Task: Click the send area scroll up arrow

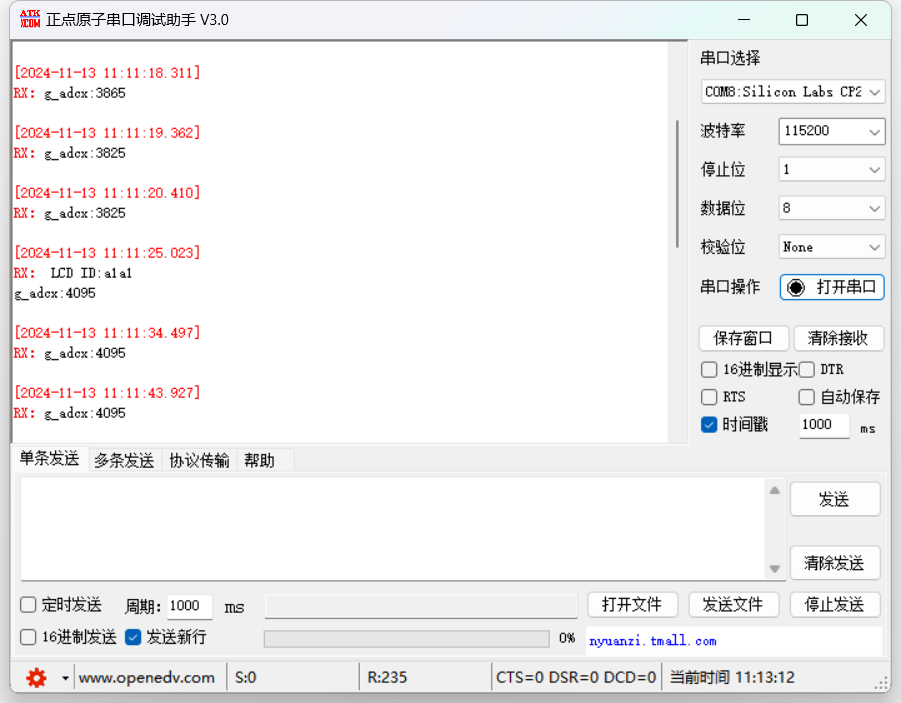Action: pos(775,490)
